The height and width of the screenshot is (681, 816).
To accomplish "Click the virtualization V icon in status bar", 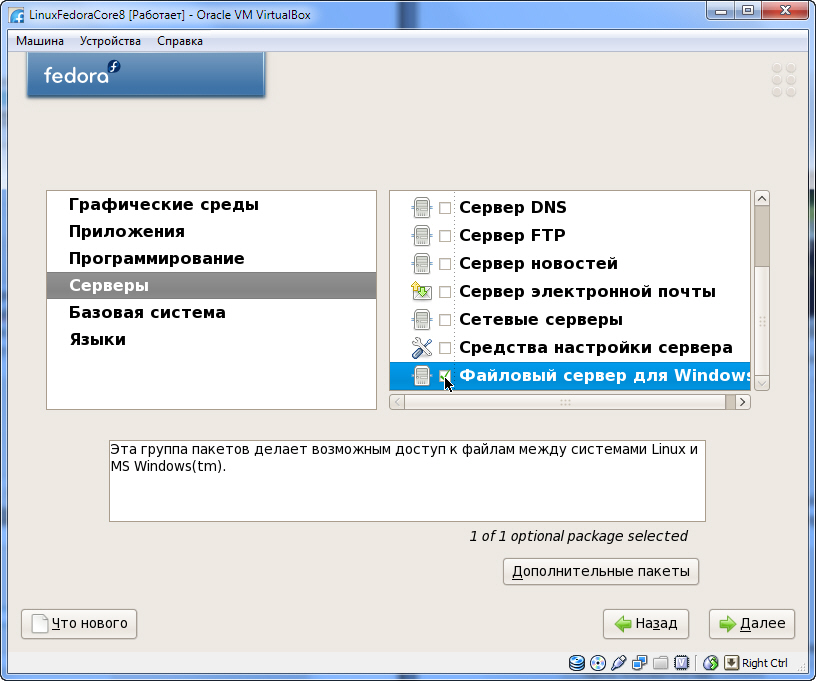I will 681,663.
